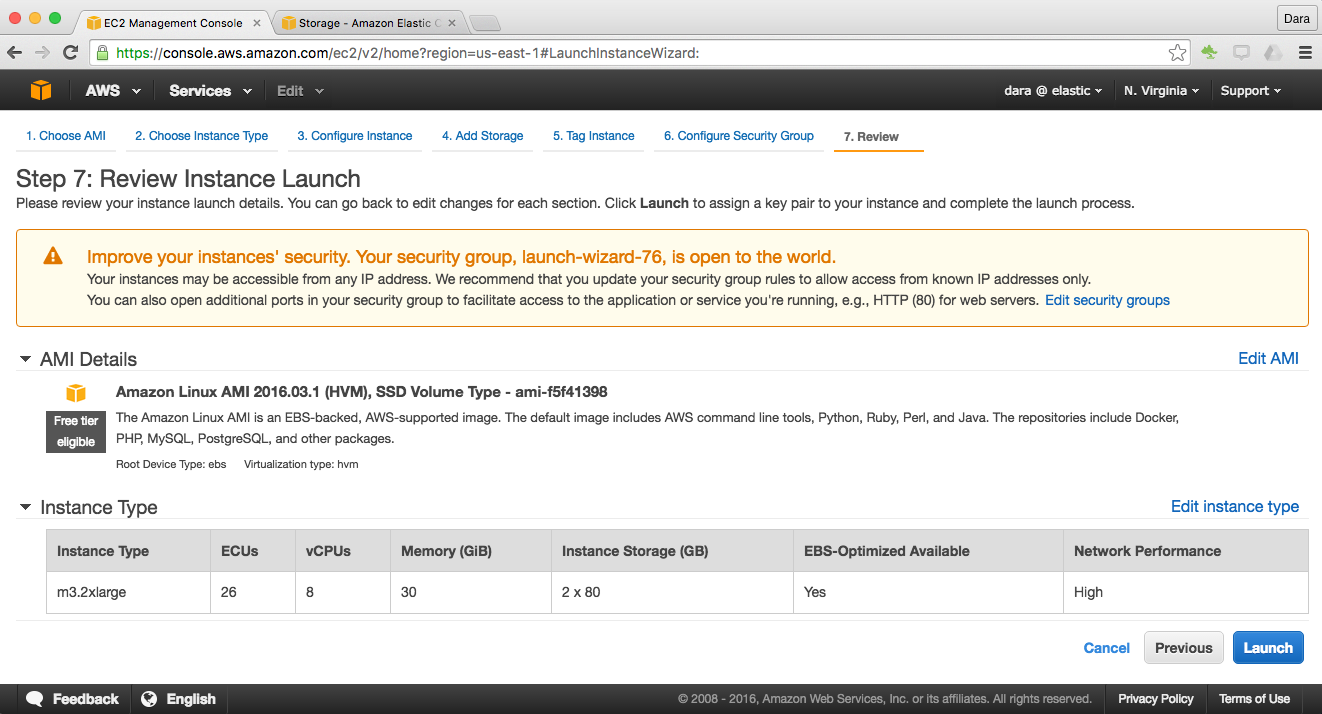This screenshot has height=714, width=1322.
Task: Click the Edit security groups link
Action: point(1107,300)
